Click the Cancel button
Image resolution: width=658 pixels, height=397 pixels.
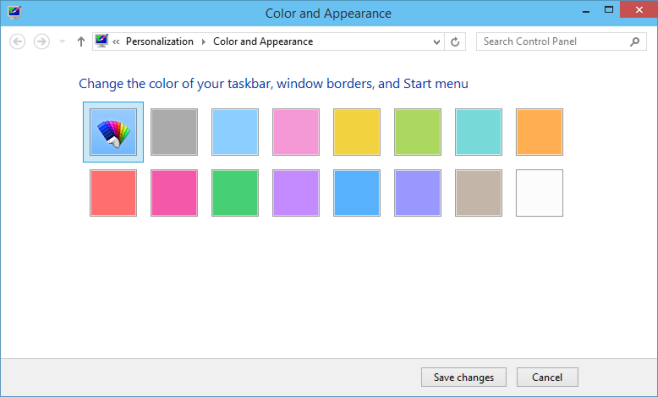[x=547, y=377]
